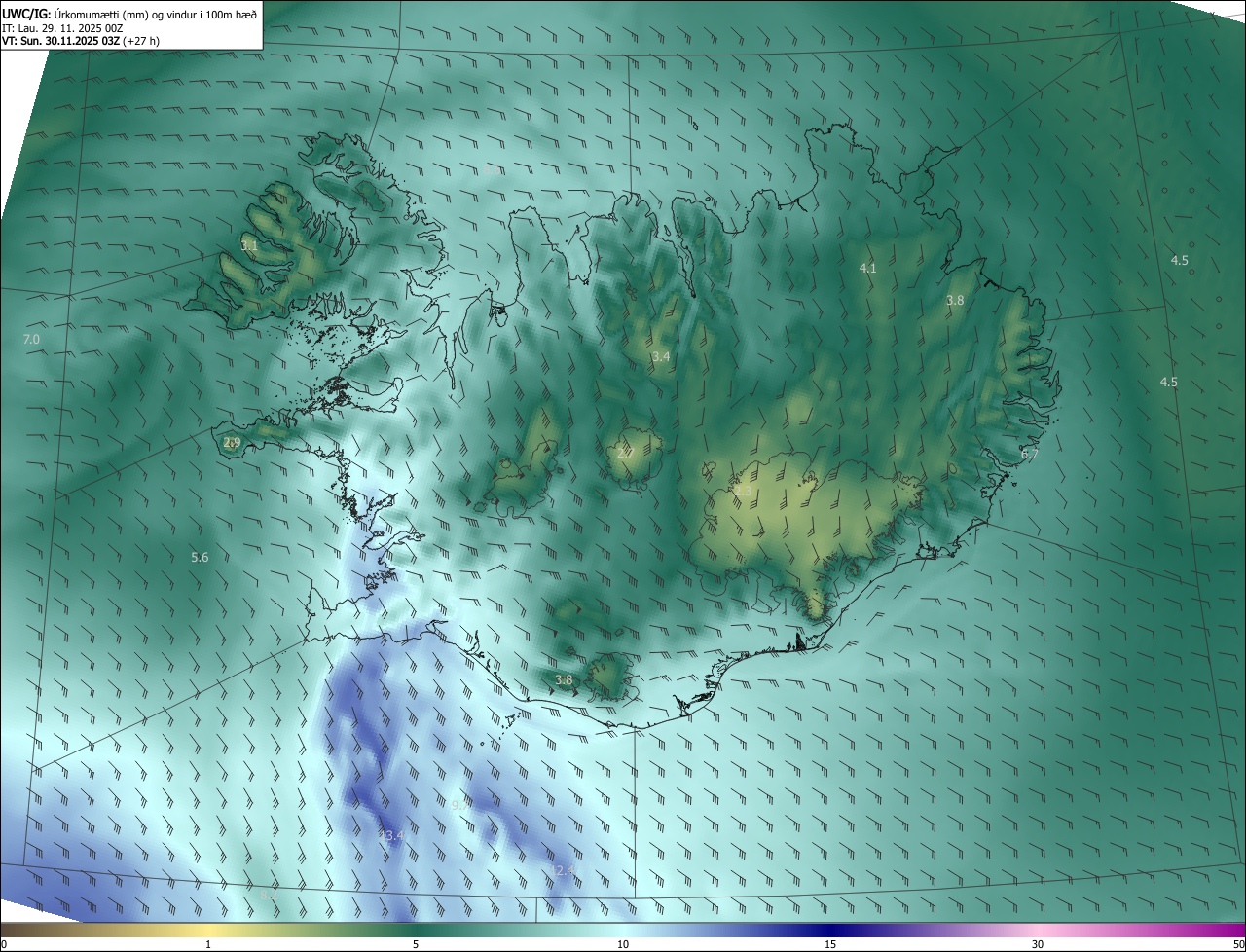Screen dimensions: 1246x952
Task: Click the 'IT: Lau. 29. 11. 2025 00Z' line
Action: point(63,28)
